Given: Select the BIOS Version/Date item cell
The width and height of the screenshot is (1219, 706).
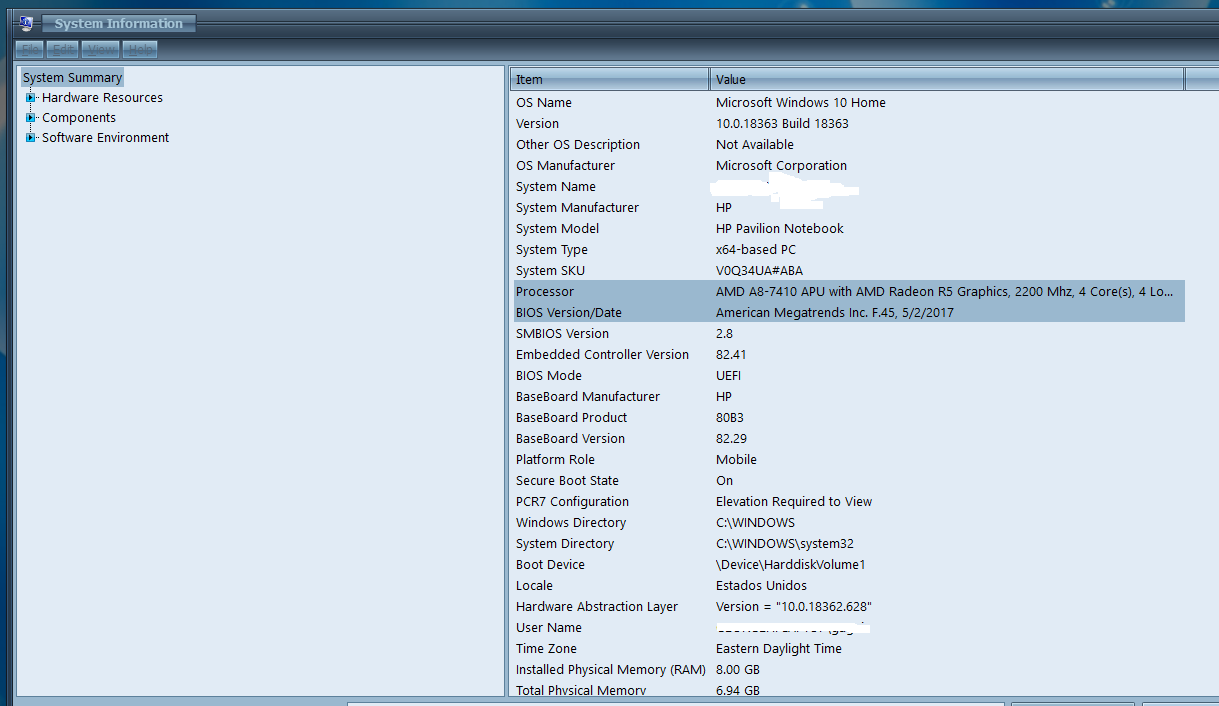Looking at the screenshot, I should point(569,313).
